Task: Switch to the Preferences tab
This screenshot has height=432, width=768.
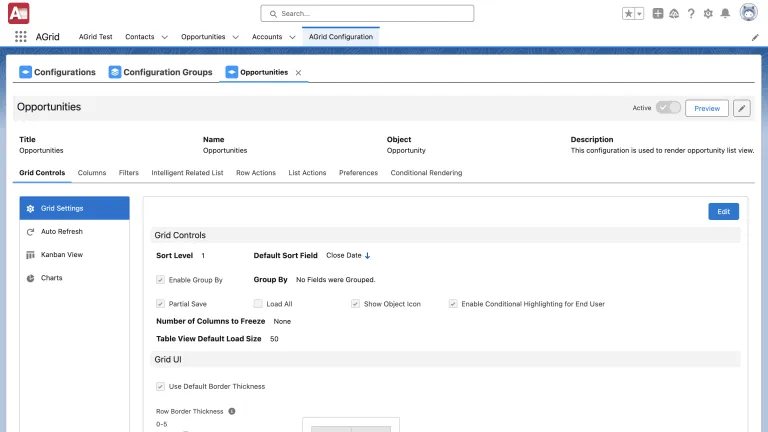Action: [359, 173]
